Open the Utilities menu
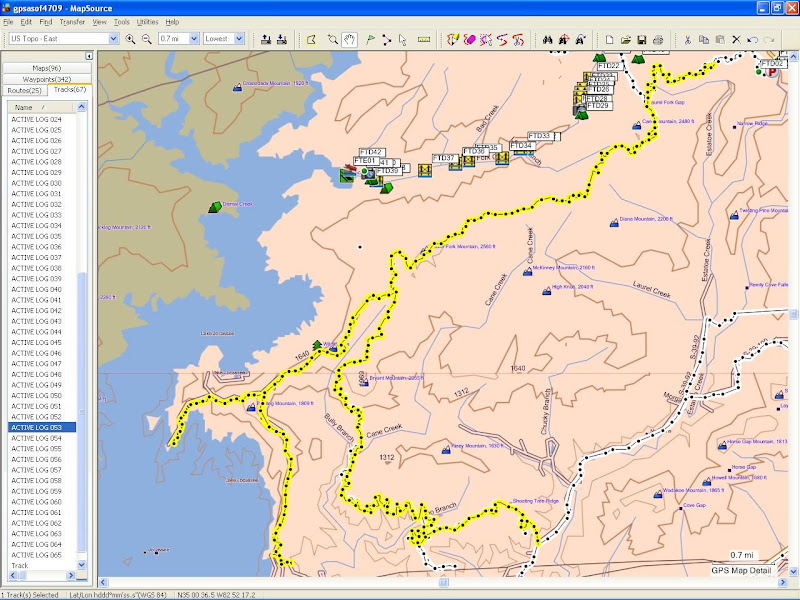Viewport: 800px width, 600px height. [147, 22]
